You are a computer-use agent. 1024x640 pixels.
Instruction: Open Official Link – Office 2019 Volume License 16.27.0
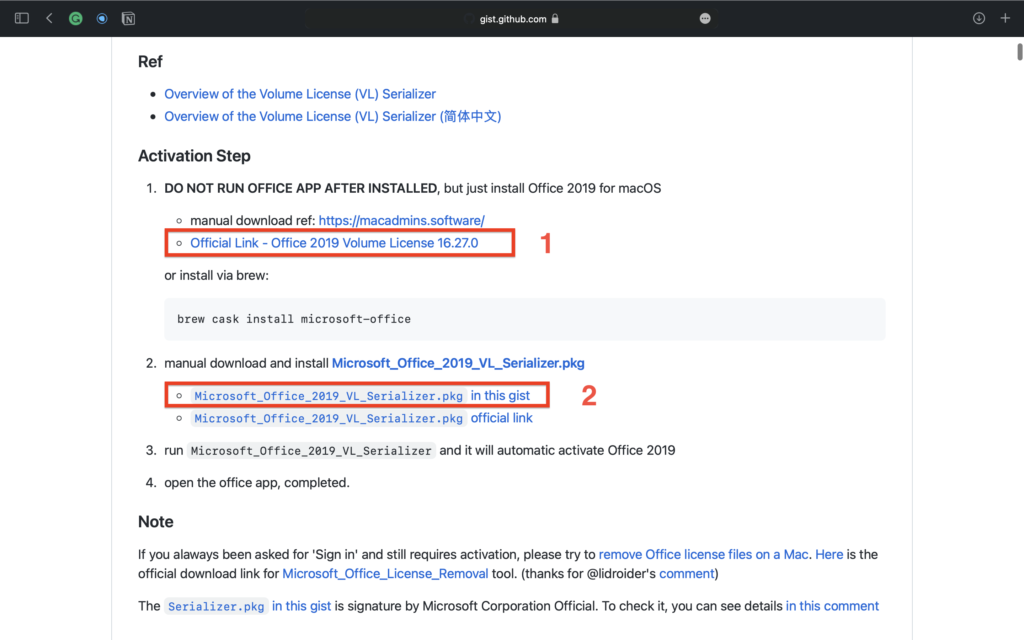pos(334,243)
